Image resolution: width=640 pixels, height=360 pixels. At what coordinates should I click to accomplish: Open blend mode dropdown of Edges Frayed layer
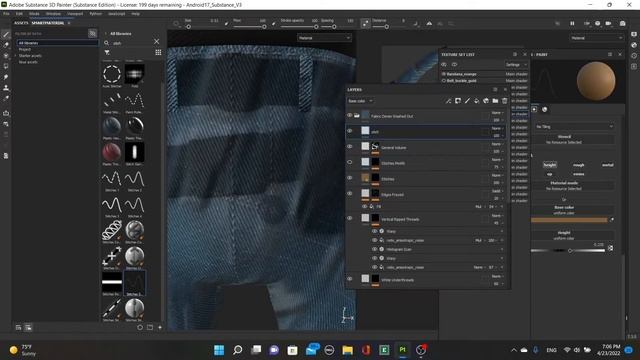497,191
